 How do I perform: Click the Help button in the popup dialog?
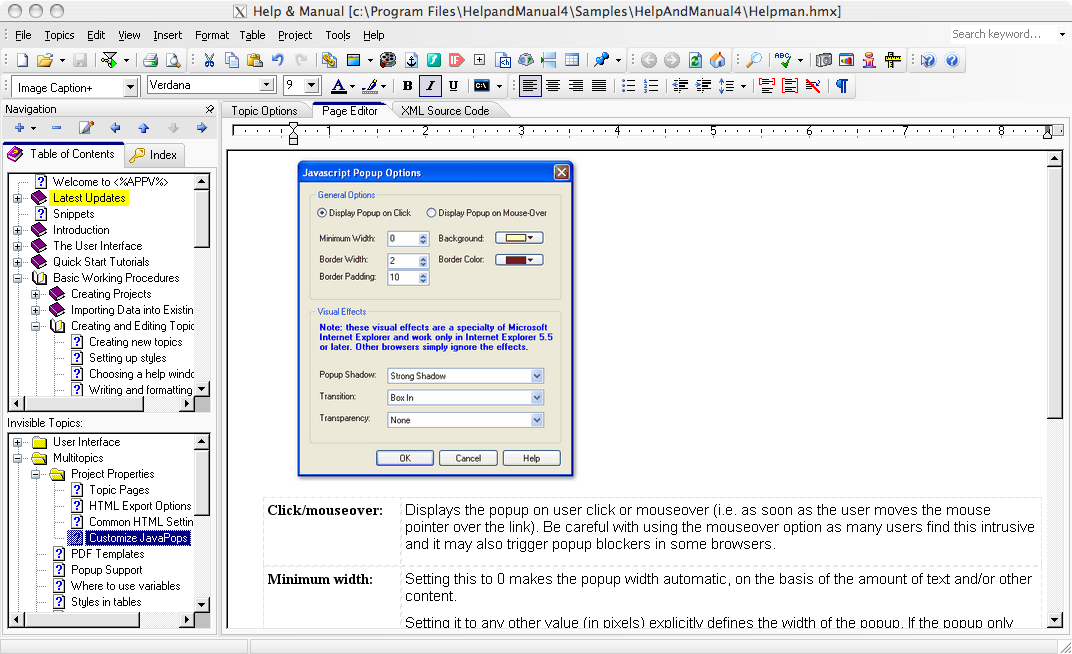tap(531, 457)
